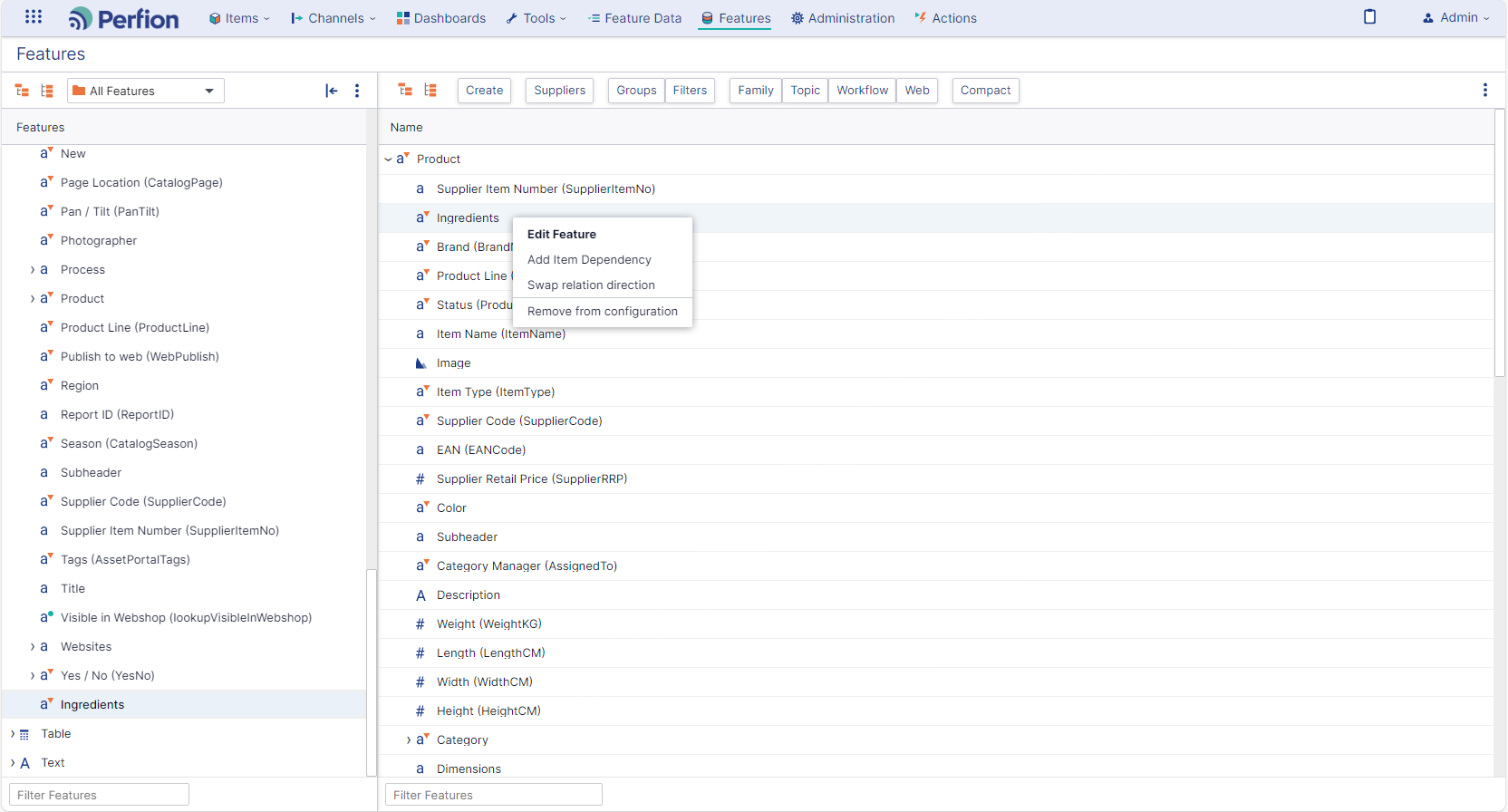
Task: Expand the Table node in left tree
Action: pyautogui.click(x=13, y=734)
